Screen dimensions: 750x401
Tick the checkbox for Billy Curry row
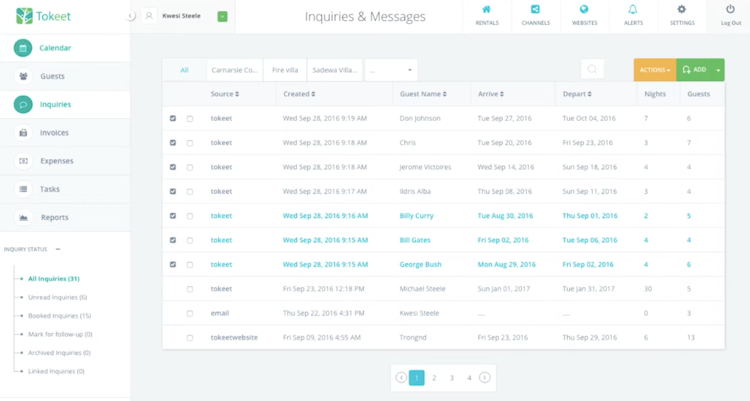click(190, 216)
